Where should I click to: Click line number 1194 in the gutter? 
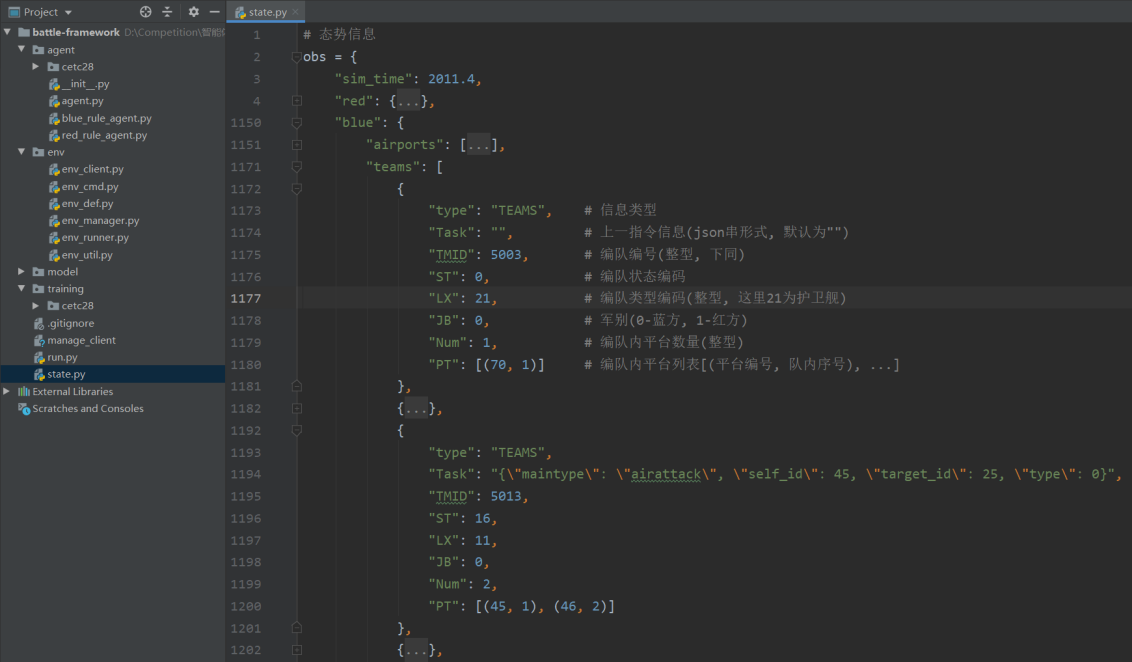coord(246,474)
